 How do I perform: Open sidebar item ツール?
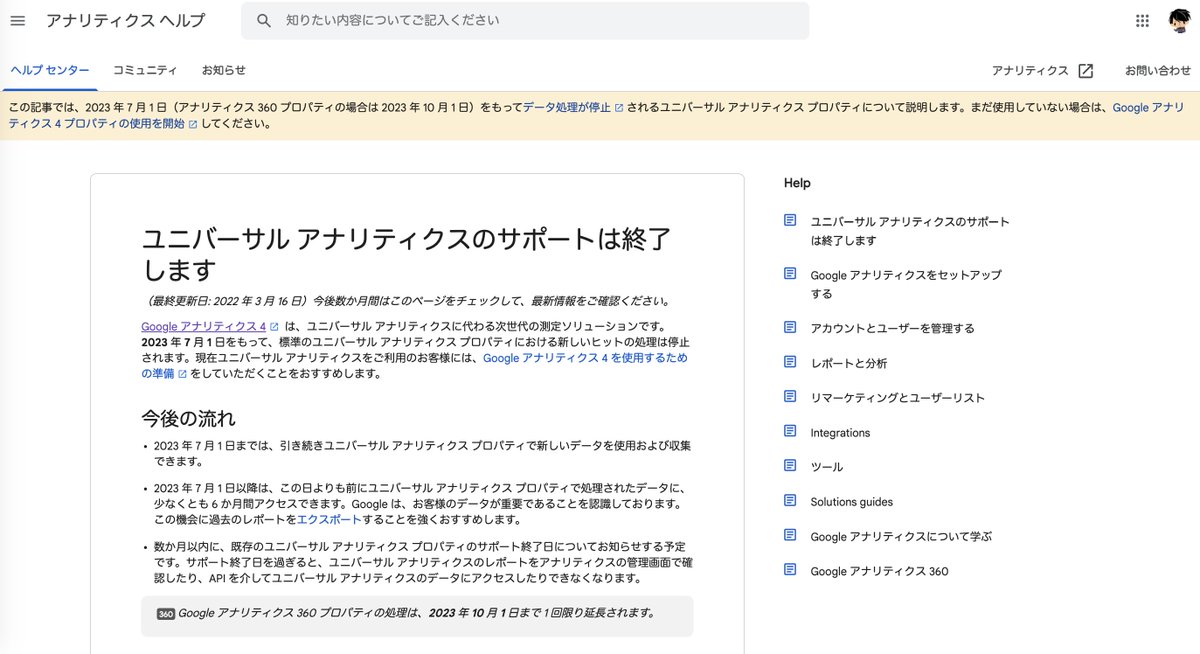(x=827, y=467)
